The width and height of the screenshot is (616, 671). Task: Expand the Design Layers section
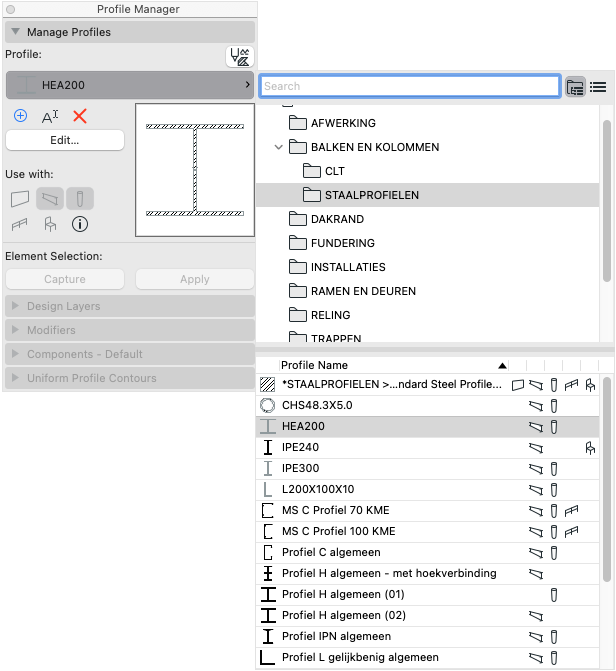pyautogui.click(x=16, y=306)
